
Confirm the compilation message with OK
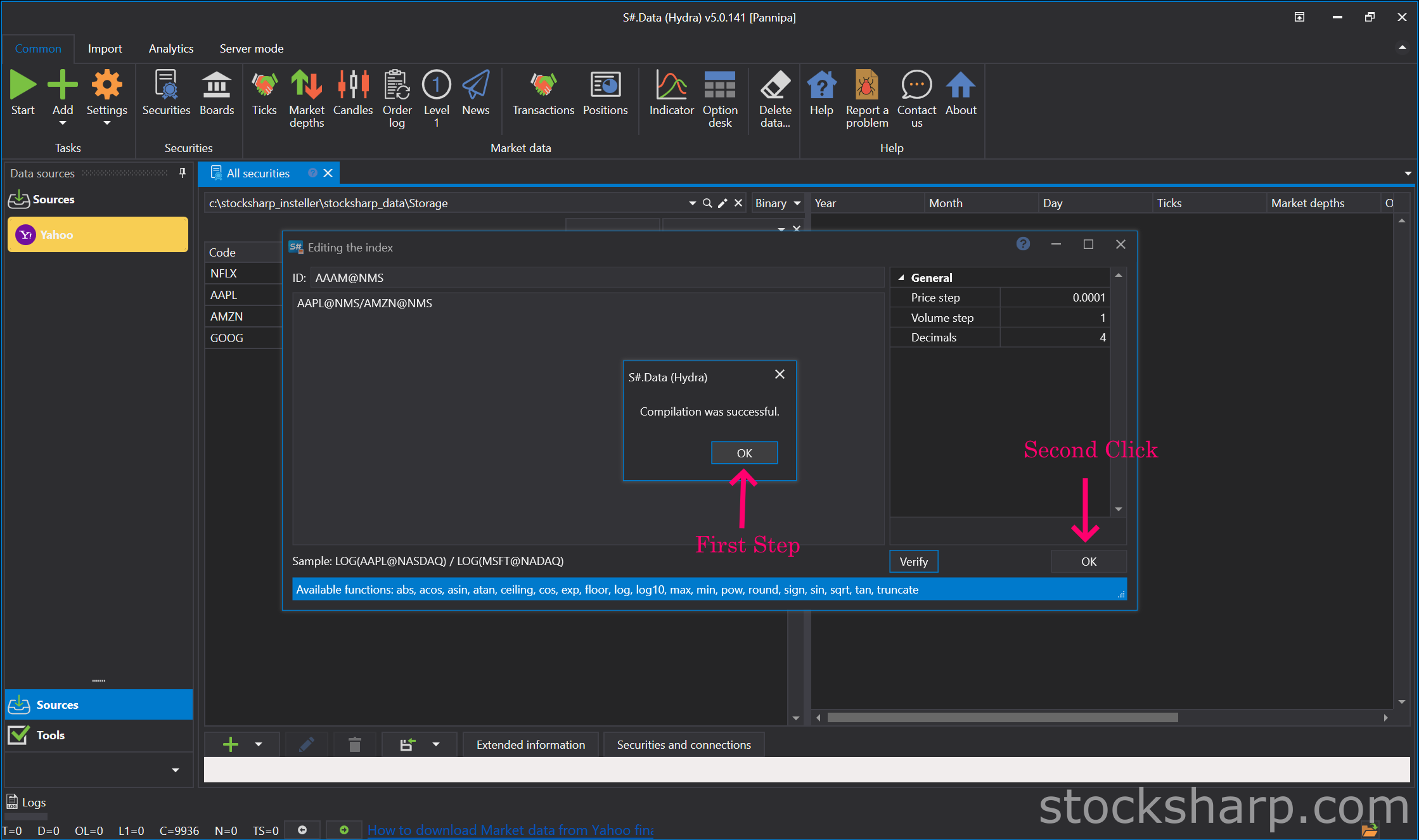(744, 453)
